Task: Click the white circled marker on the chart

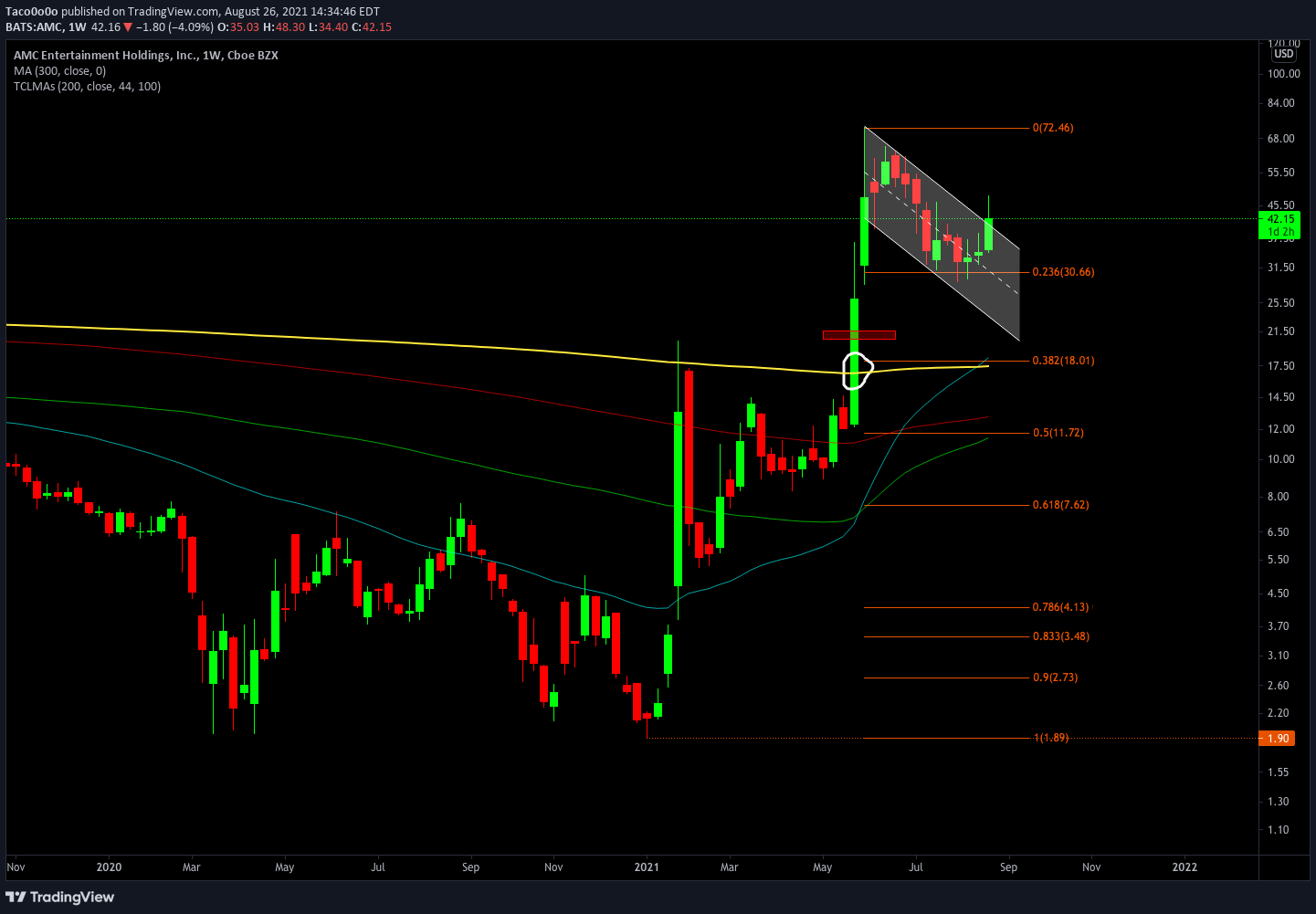Action: pos(857,370)
